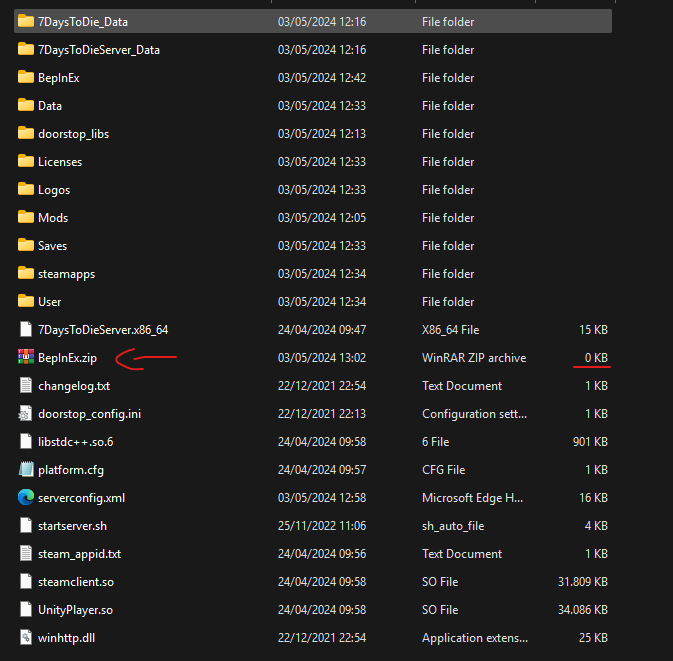Select the BepInEx.zip file name
Screen dimensions: 673x661
click(67, 358)
